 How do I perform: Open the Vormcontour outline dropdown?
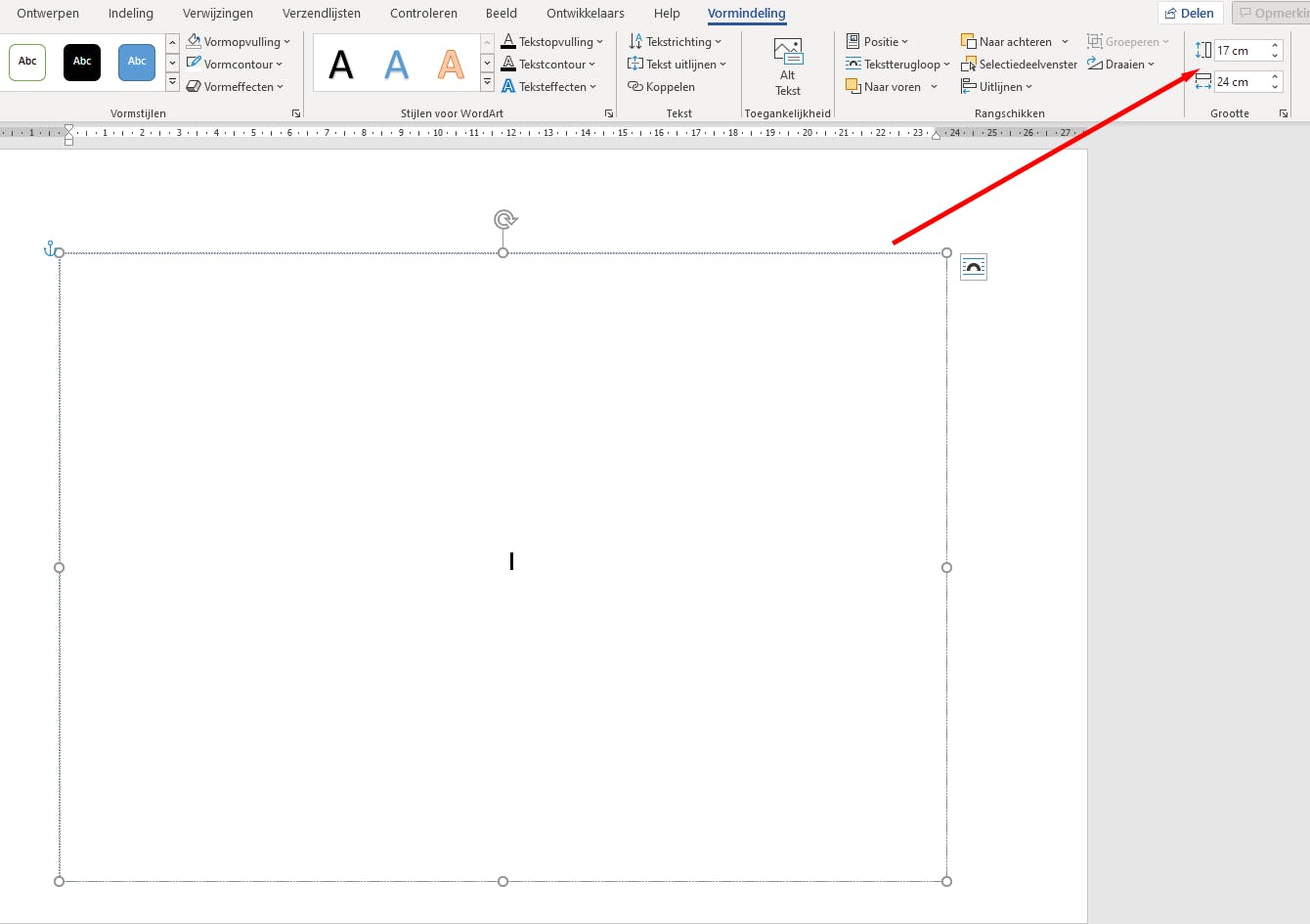[x=235, y=65]
